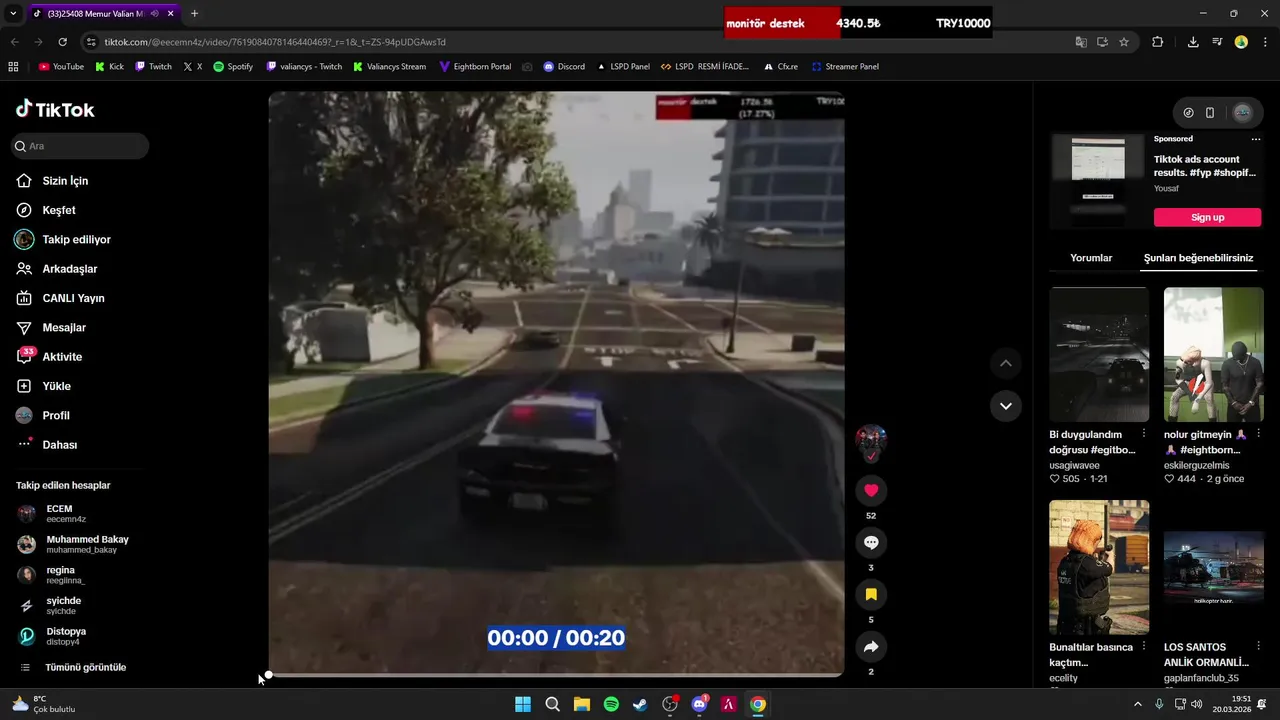
Task: Open TikTok coin icon in top pill
Action: pos(1188,113)
